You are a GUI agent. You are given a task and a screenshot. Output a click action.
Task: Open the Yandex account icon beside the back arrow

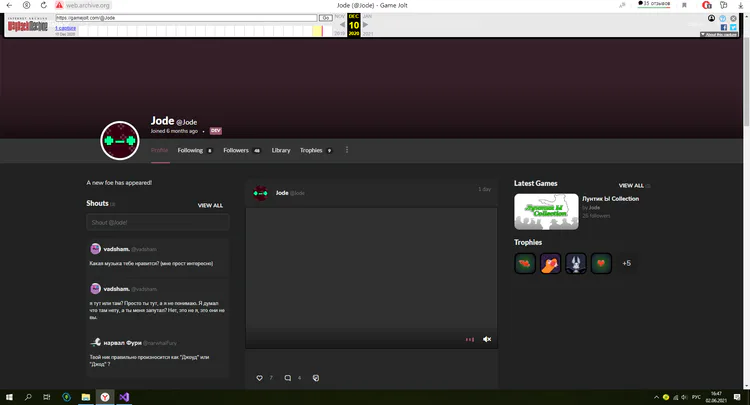click(x=27, y=5)
